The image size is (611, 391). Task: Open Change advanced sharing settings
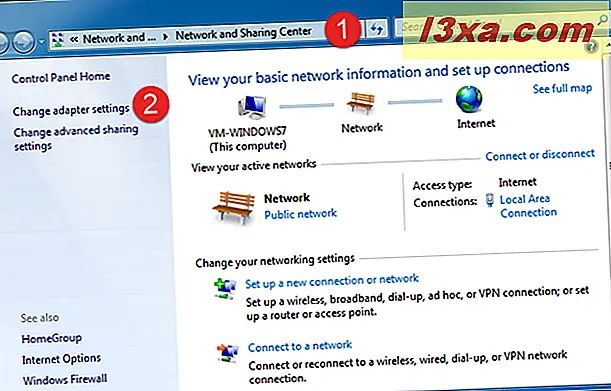click(76, 138)
